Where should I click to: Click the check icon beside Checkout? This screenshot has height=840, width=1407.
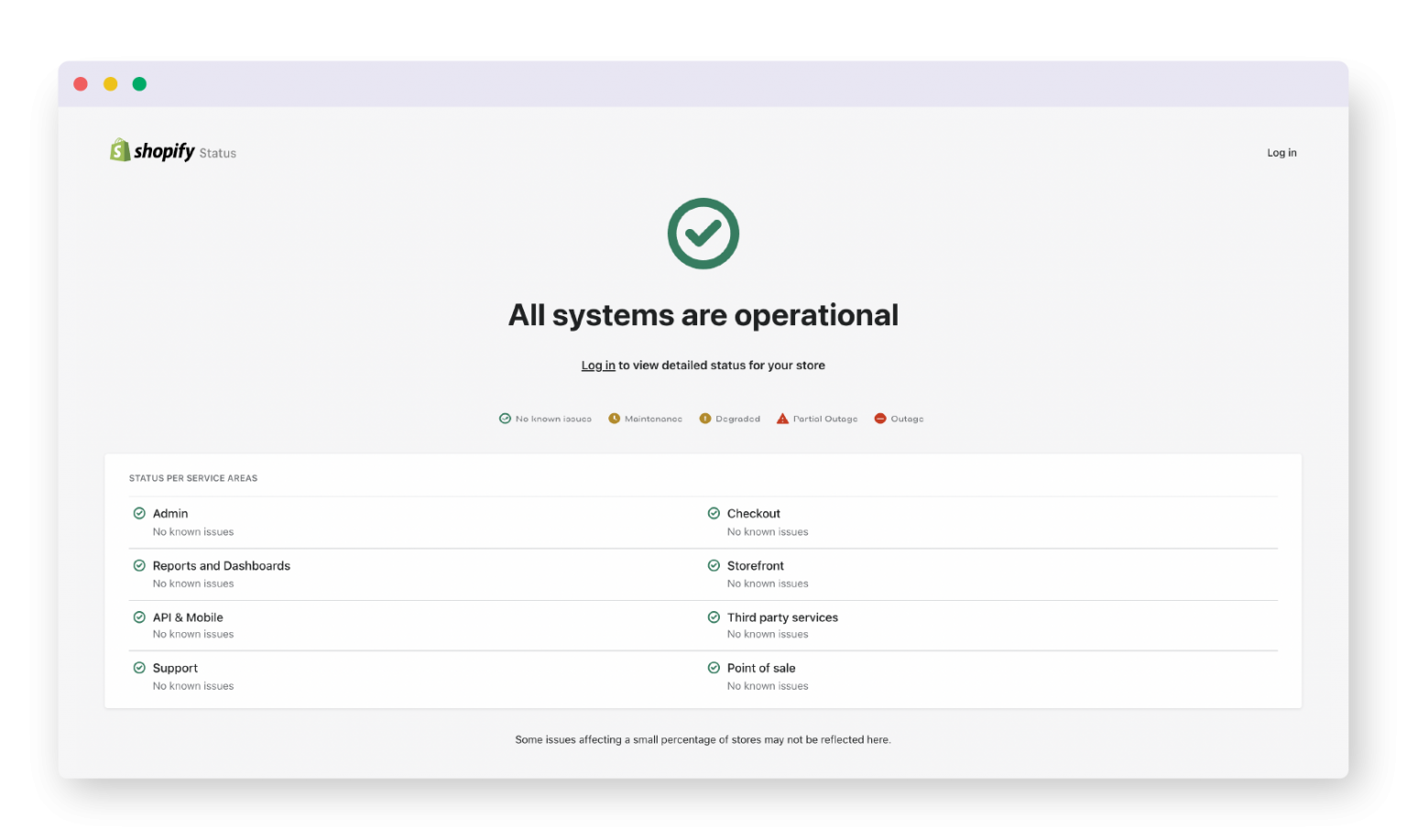(x=714, y=513)
